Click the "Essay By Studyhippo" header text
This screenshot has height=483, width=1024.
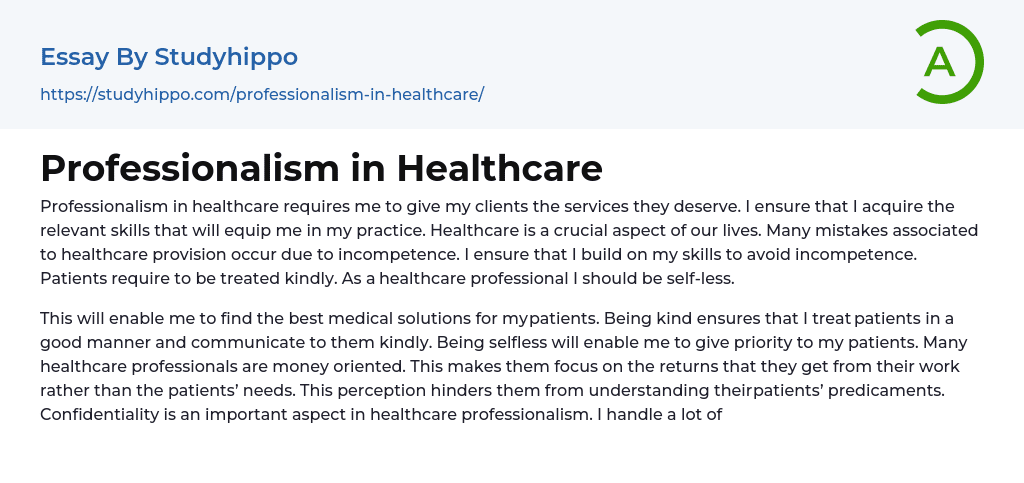point(169,57)
